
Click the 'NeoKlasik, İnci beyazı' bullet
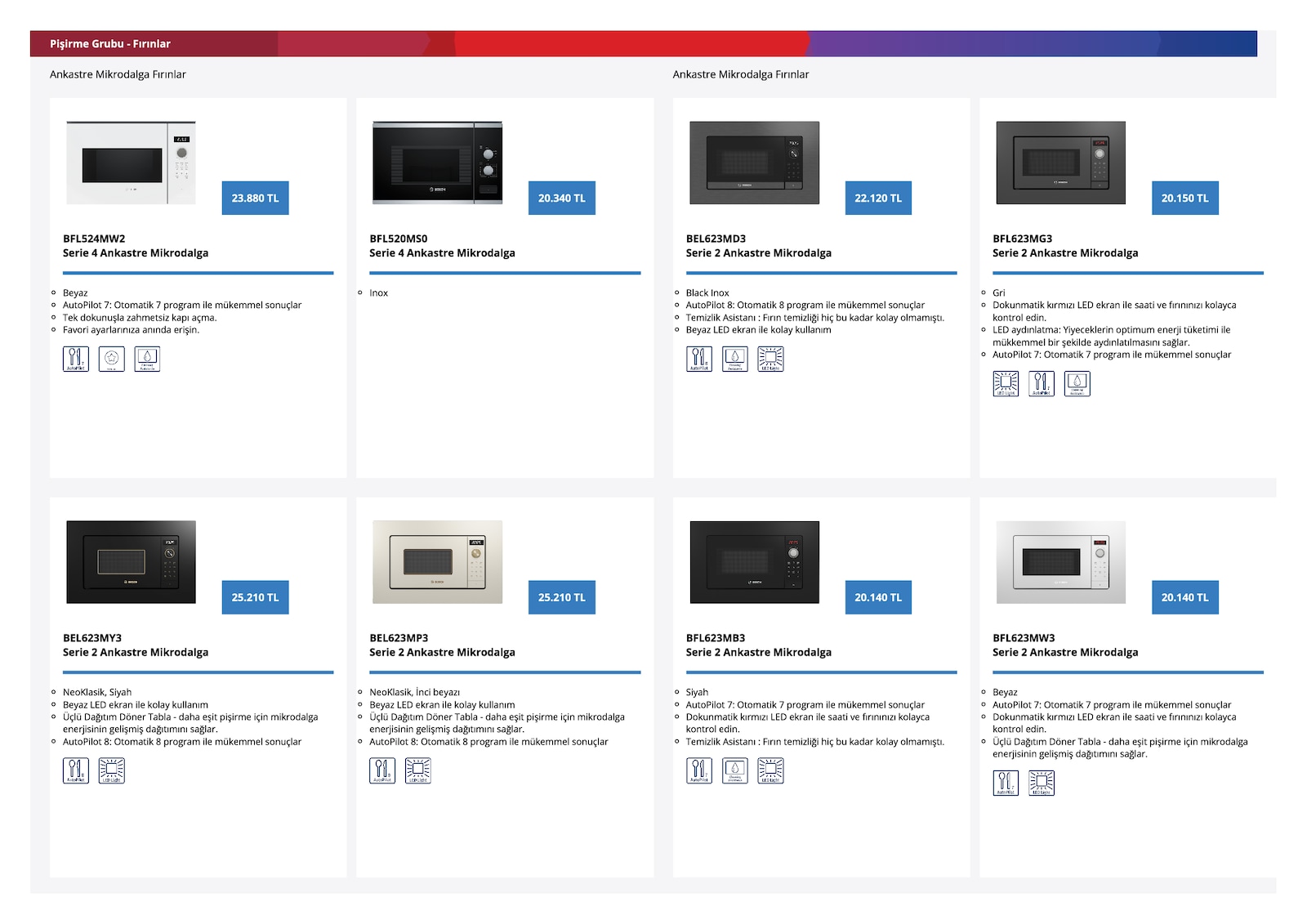tap(415, 692)
